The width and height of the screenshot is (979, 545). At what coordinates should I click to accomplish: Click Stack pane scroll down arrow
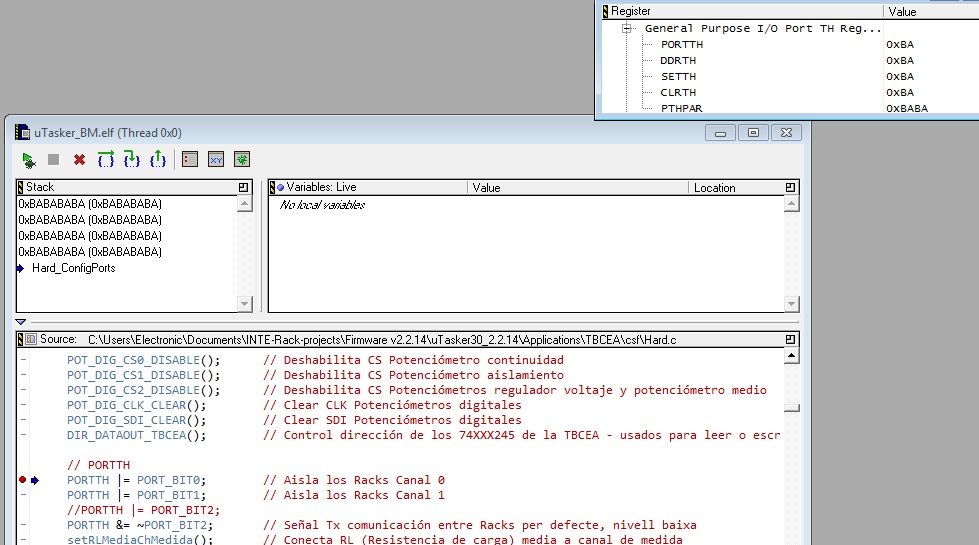(x=245, y=304)
